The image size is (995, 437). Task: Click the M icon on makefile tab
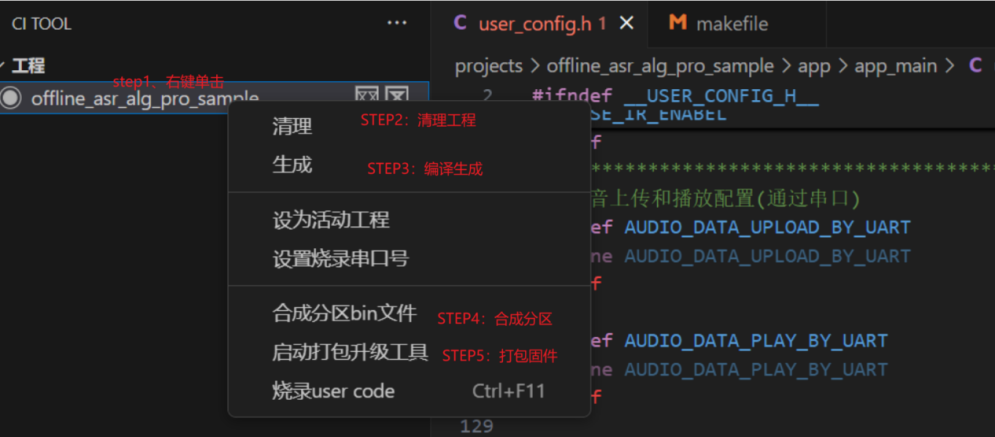tap(677, 23)
